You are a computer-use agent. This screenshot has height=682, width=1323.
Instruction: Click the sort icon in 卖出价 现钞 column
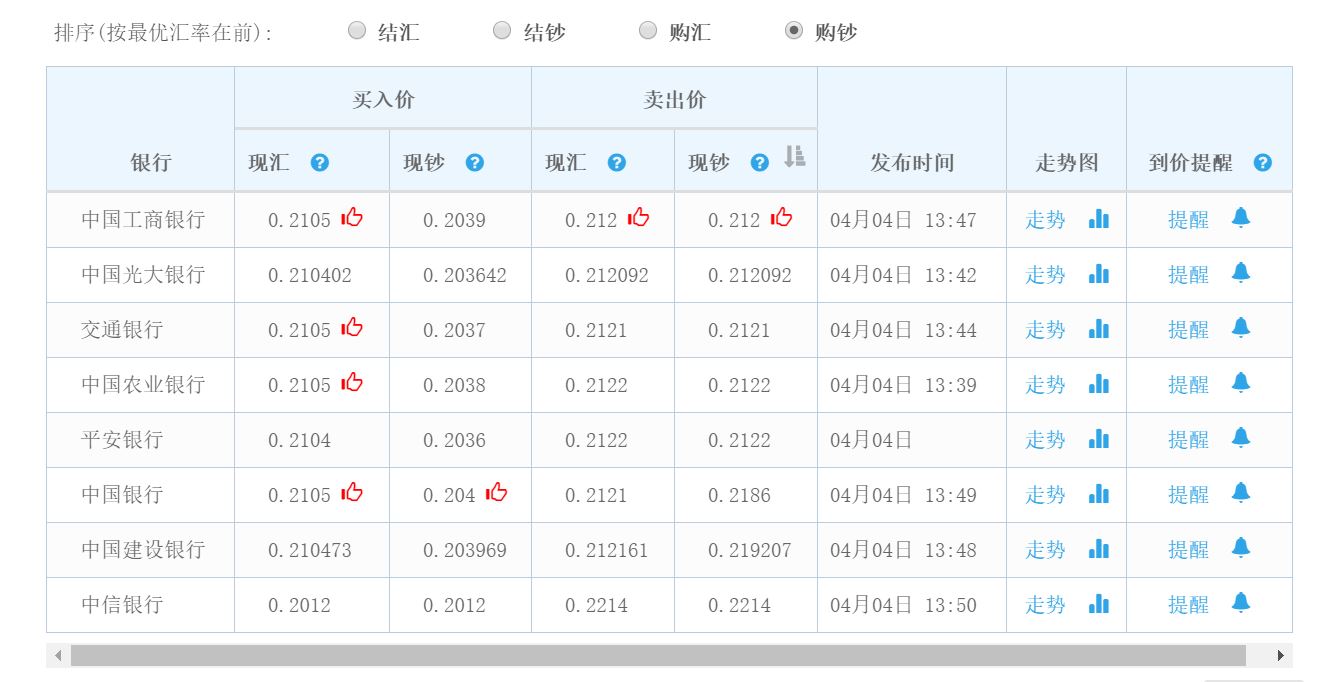[x=794, y=157]
